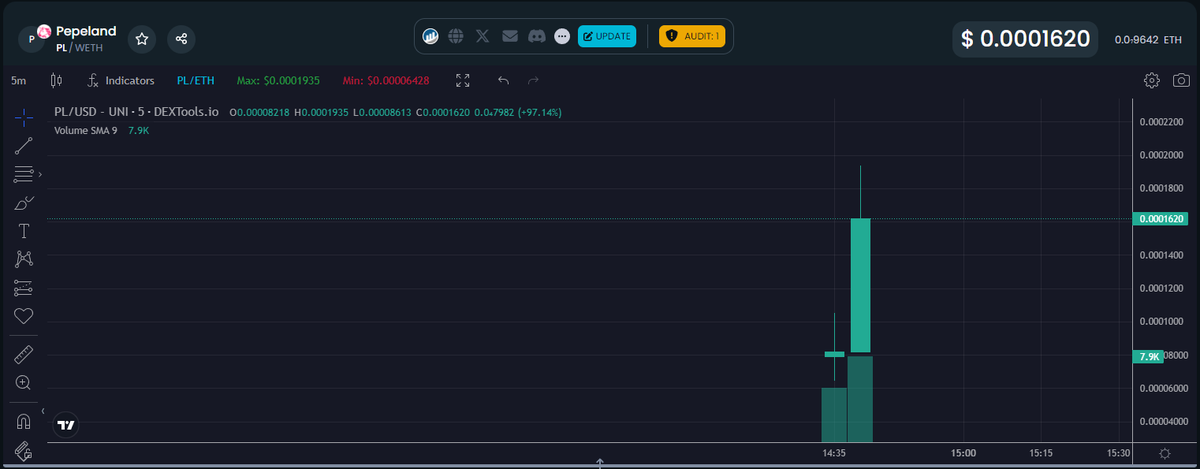
Task: Select the forecast position tool
Action: [x=24, y=288]
